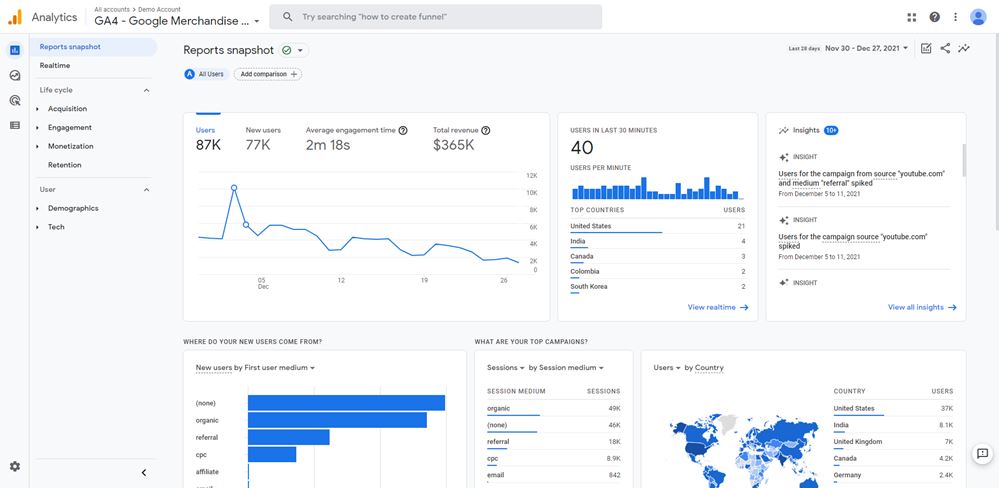This screenshot has height=488, width=999.
Task: Click Total revenue help icon
Action: point(485,130)
